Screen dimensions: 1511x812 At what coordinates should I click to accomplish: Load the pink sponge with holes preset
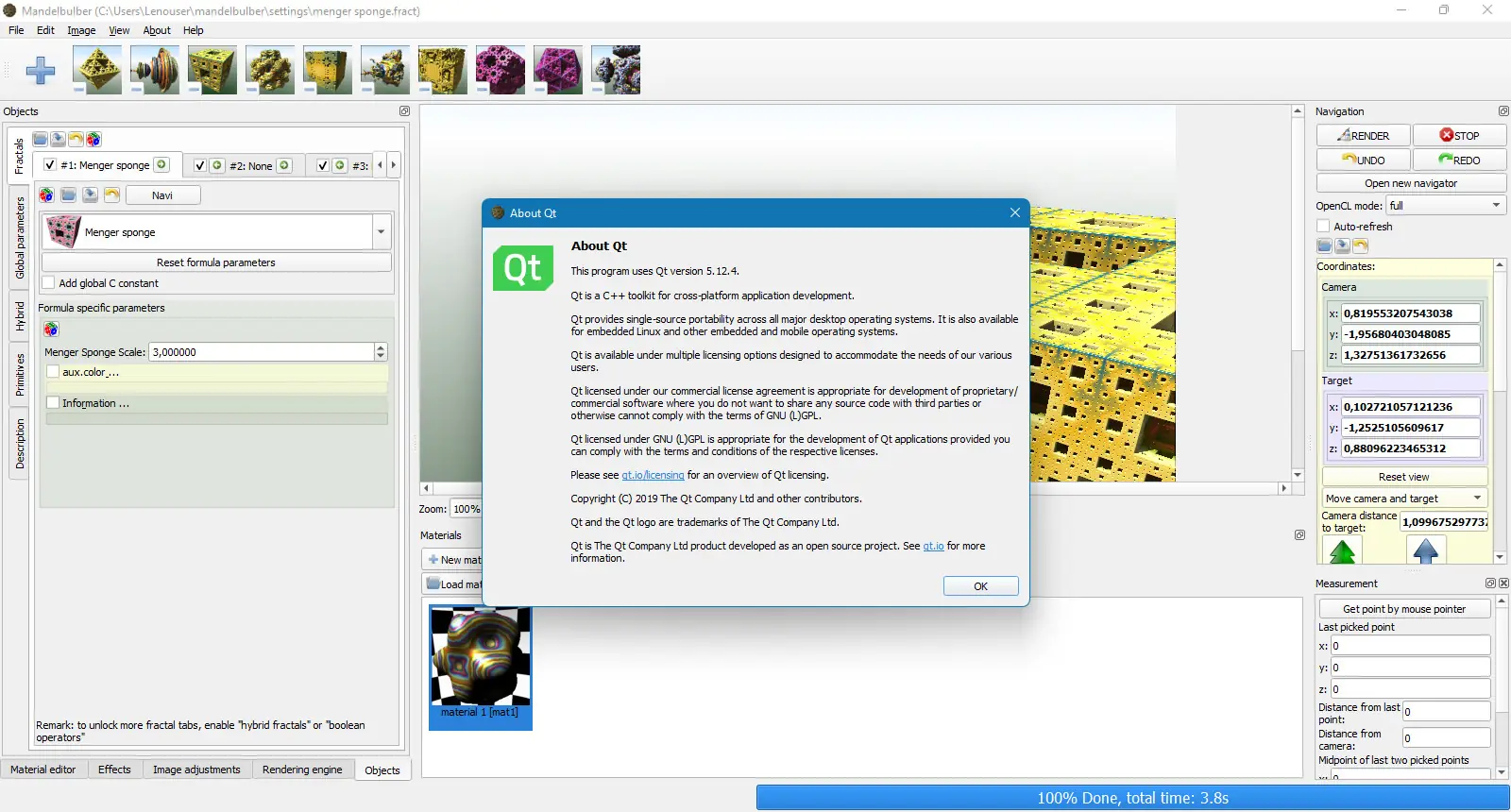(x=501, y=70)
